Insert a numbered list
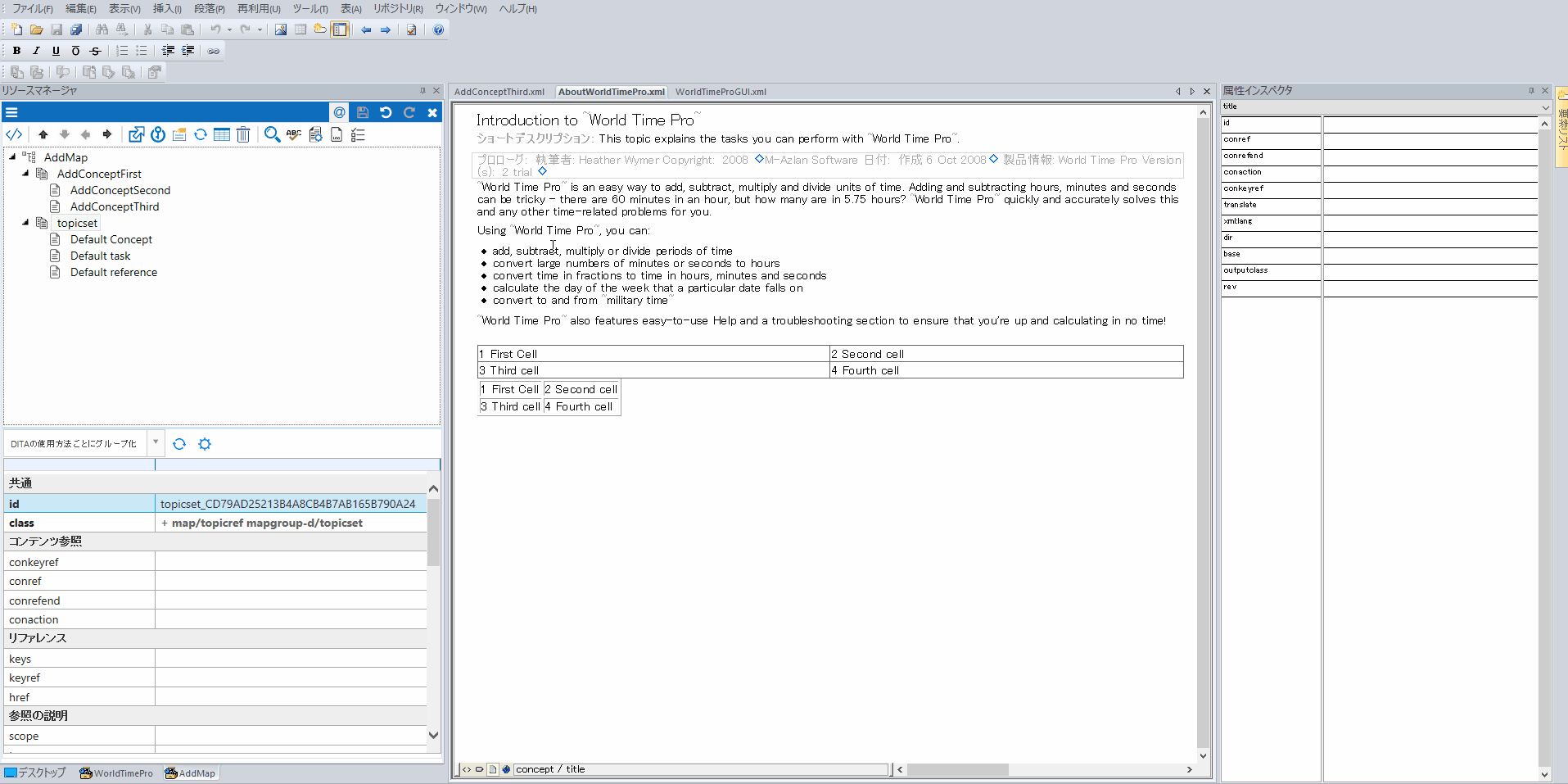Image resolution: width=1568 pixels, height=784 pixels. point(122,51)
